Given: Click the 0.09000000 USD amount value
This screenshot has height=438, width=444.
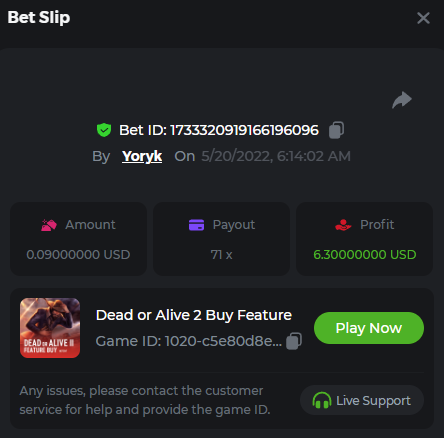Looking at the screenshot, I should [78, 255].
